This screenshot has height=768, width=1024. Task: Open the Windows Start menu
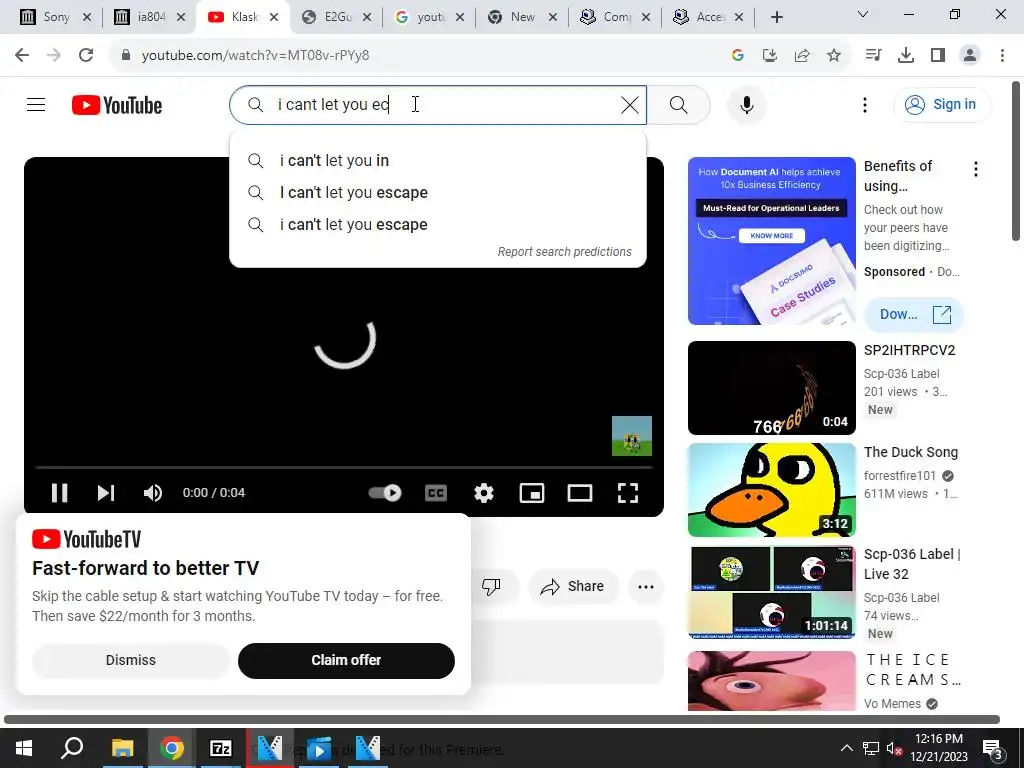[24, 748]
